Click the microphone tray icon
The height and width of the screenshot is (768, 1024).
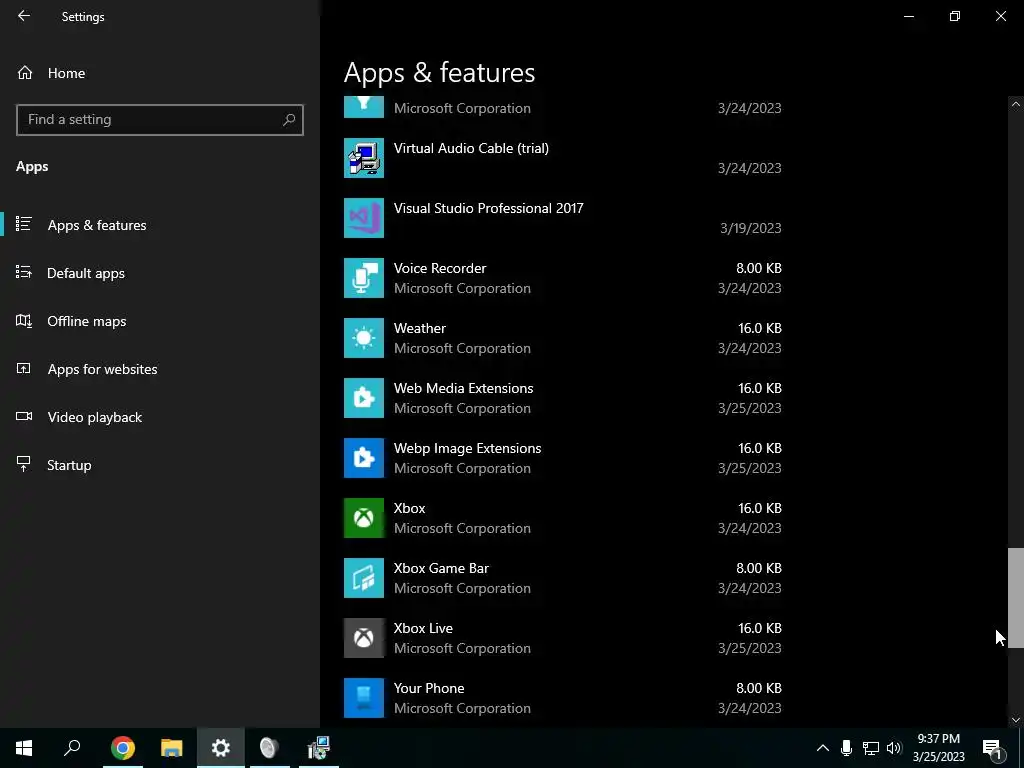pos(846,748)
